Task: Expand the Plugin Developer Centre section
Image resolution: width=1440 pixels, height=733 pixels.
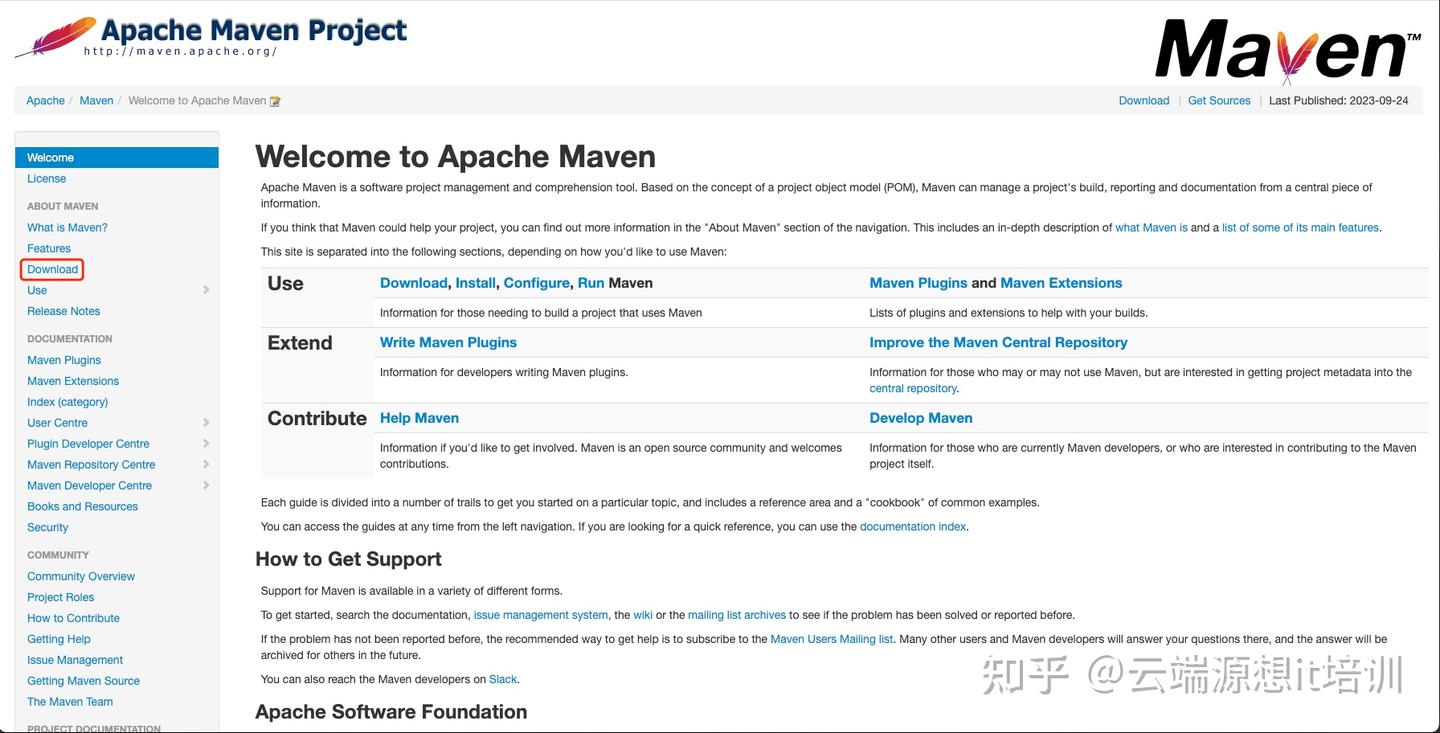Action: (205, 443)
